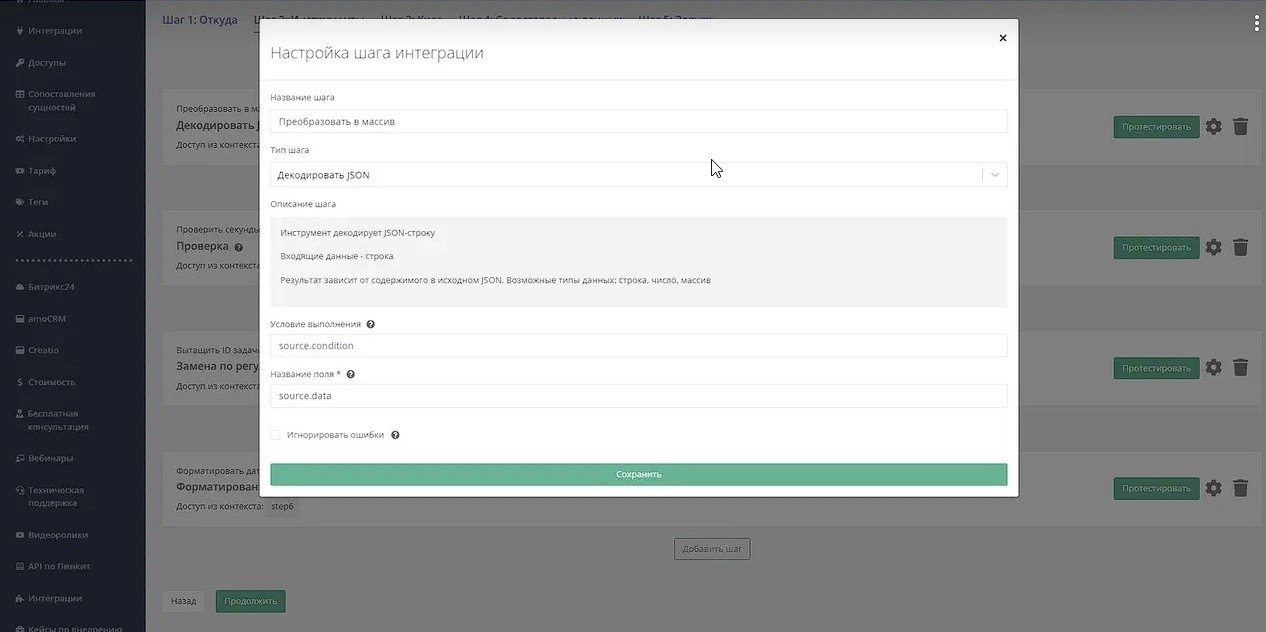Click help icon next to Название поля
1266x632 pixels.
tap(350, 375)
